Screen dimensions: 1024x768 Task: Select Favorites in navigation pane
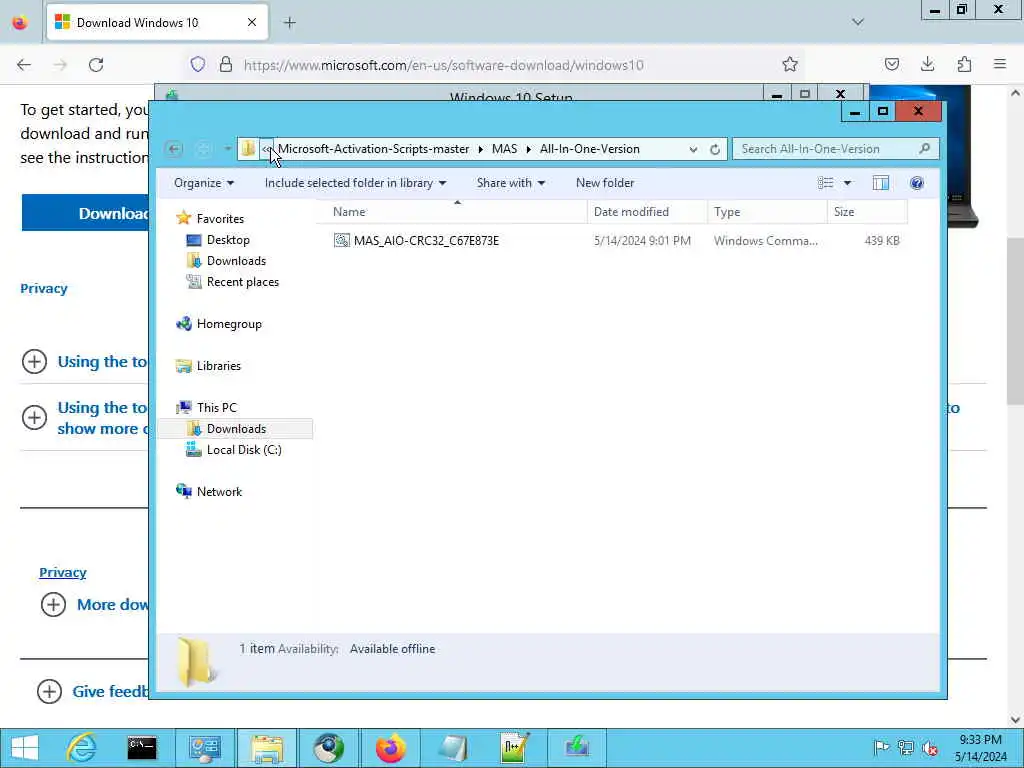click(x=220, y=219)
